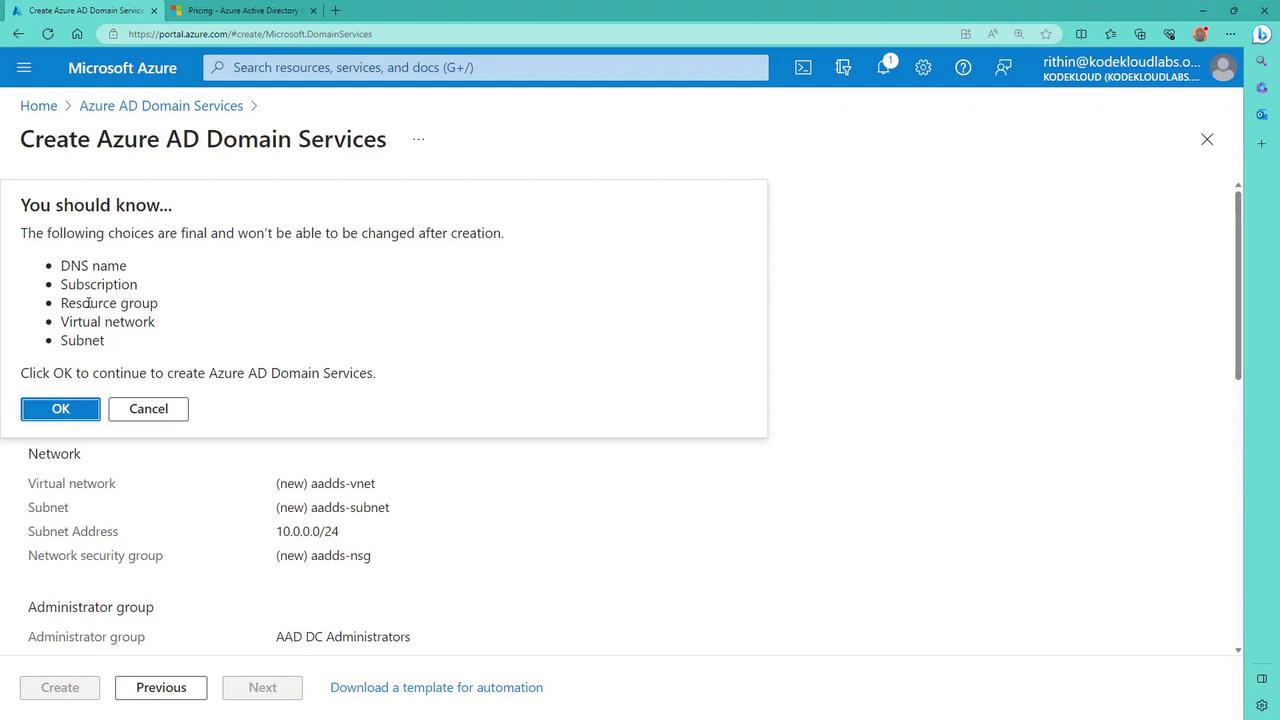Focus the Azure search resources field
1280x720 pixels.
(x=486, y=67)
